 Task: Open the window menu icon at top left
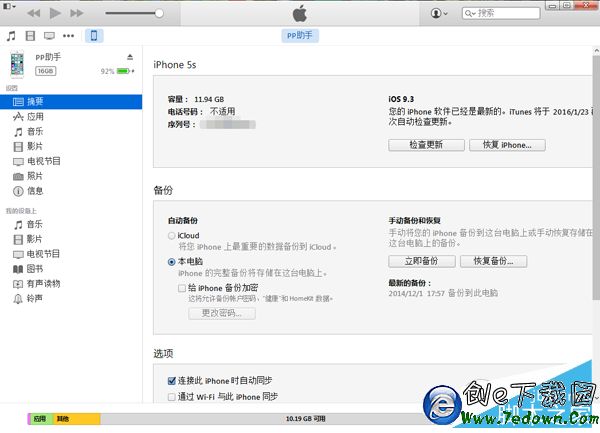10,7
